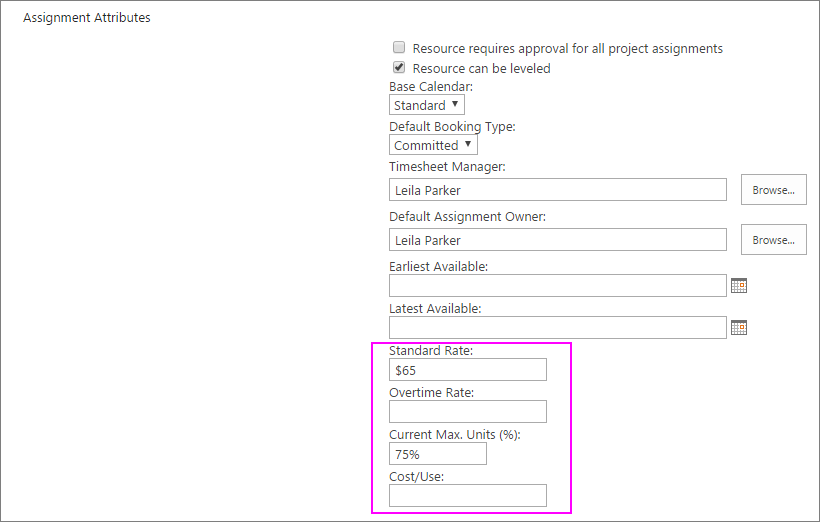Edit the Current Max. Units 75% field
Viewport: 820px width, 522px height.
coord(438,454)
